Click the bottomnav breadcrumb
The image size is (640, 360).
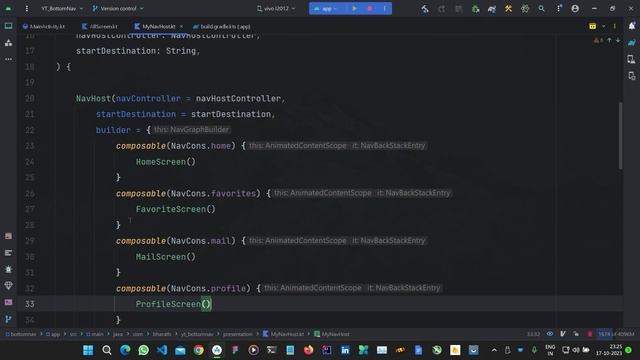click(x=21, y=334)
